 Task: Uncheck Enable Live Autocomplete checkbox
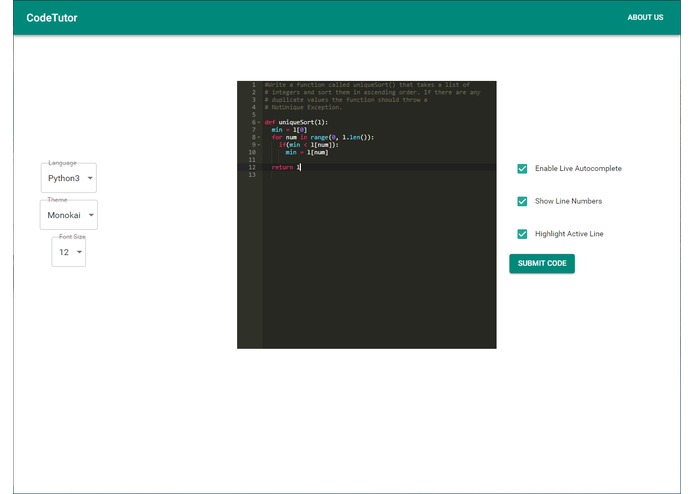point(522,169)
